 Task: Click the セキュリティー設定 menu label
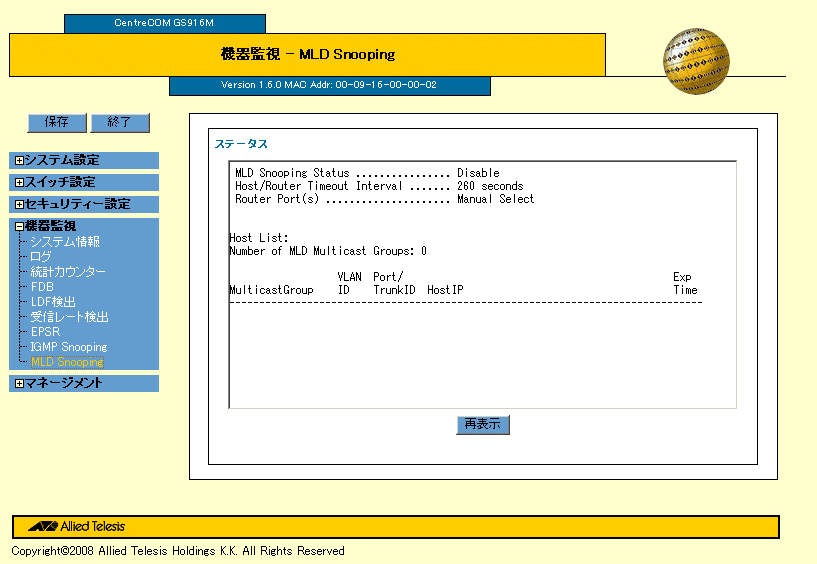coord(77,204)
